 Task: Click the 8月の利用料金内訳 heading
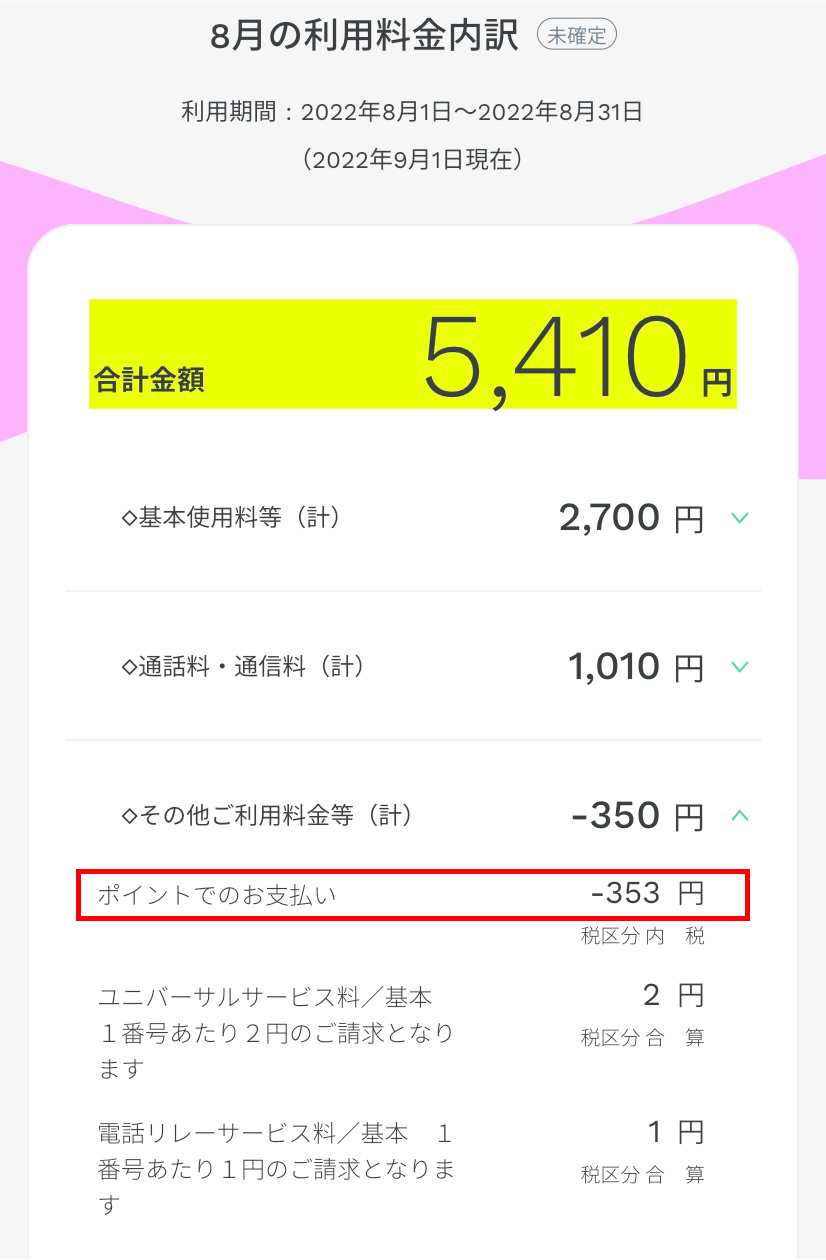(x=364, y=36)
